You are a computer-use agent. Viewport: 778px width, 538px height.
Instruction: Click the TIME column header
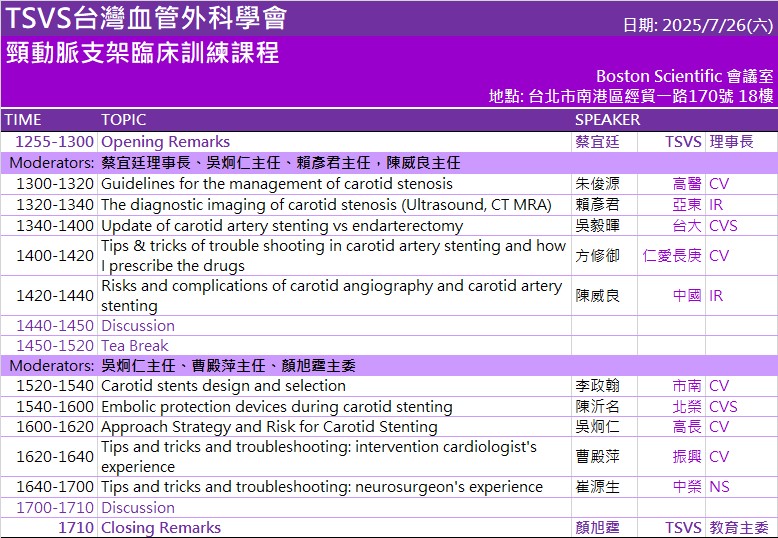click(x=23, y=120)
